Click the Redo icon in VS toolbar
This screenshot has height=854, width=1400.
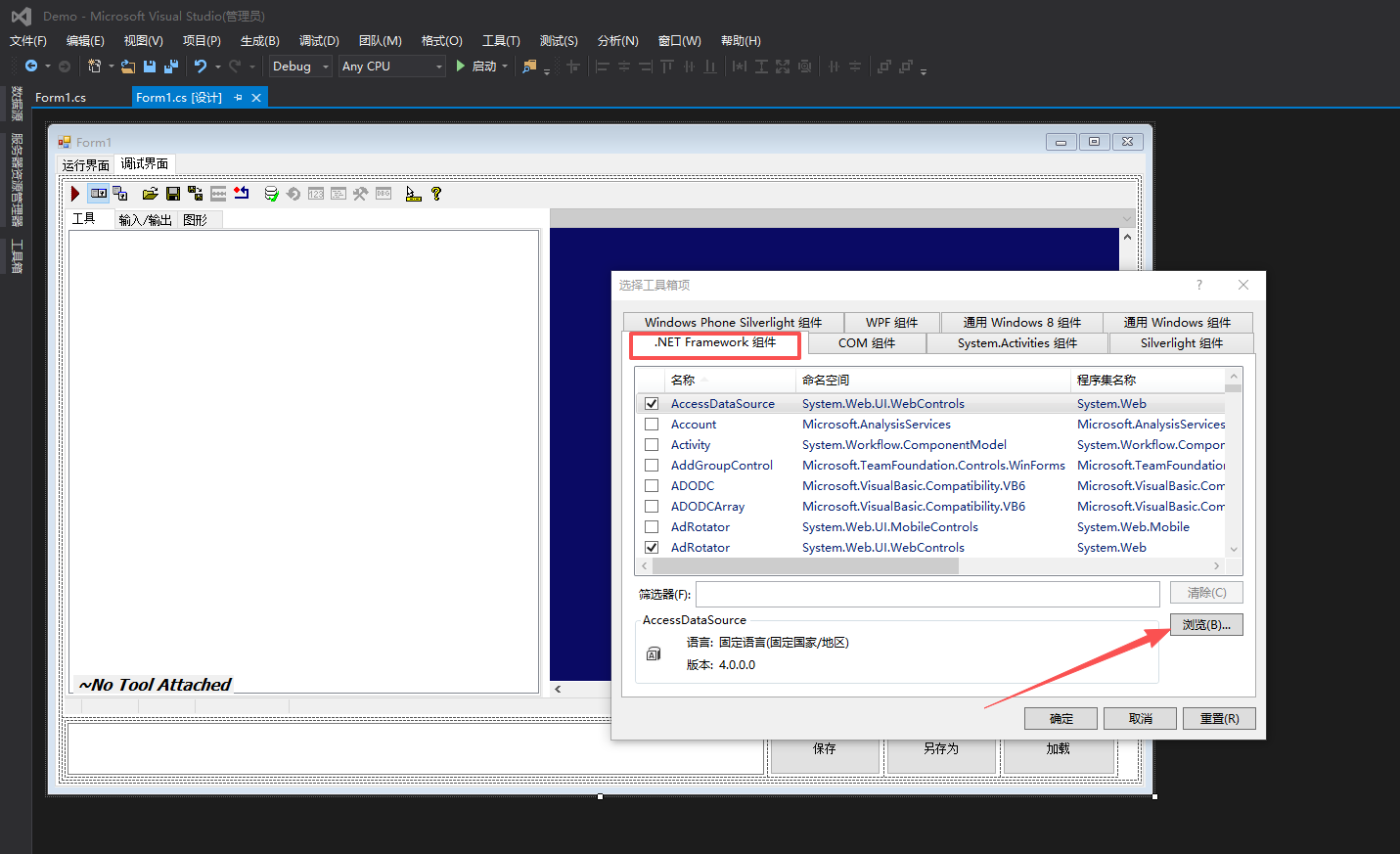coord(235,67)
